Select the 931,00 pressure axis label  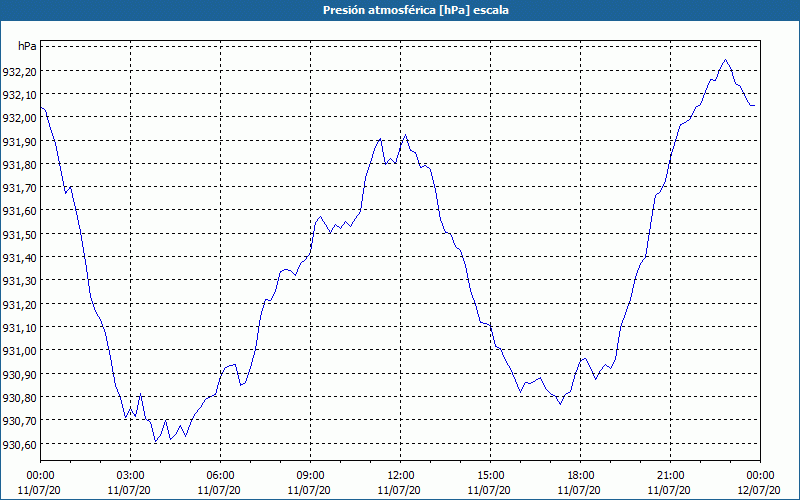(x=20, y=351)
